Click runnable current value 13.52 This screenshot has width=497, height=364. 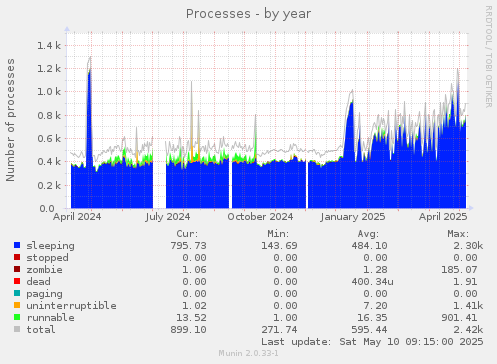191,318
